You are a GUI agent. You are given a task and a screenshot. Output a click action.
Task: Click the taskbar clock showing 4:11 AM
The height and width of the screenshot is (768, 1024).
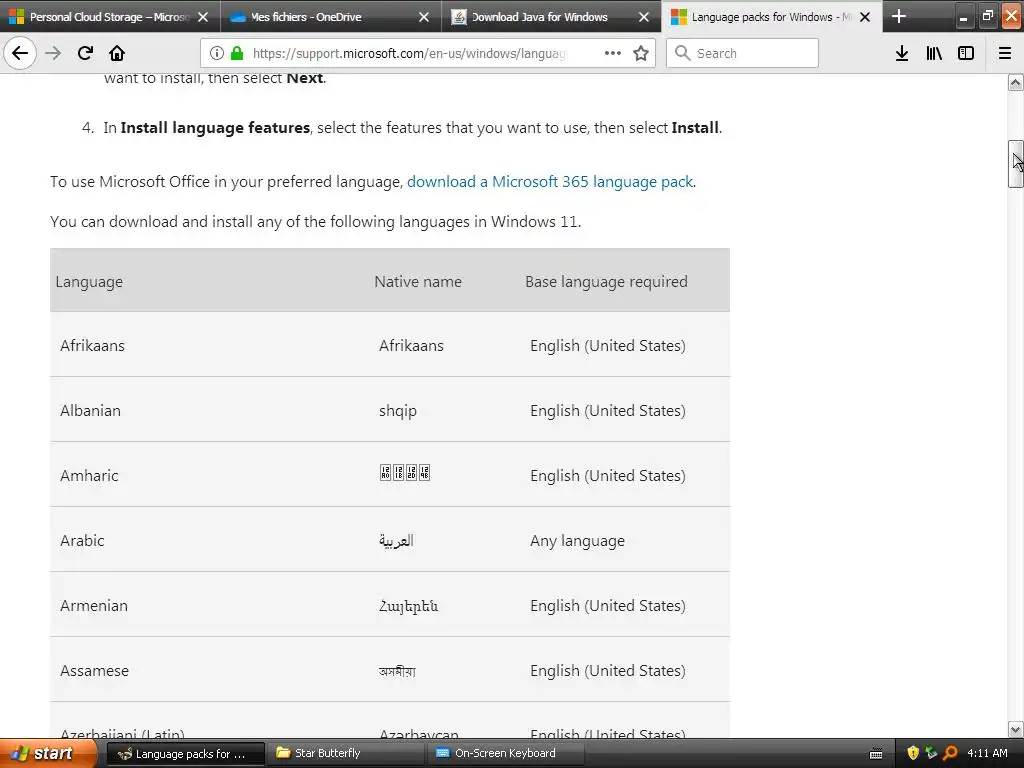[987, 753]
